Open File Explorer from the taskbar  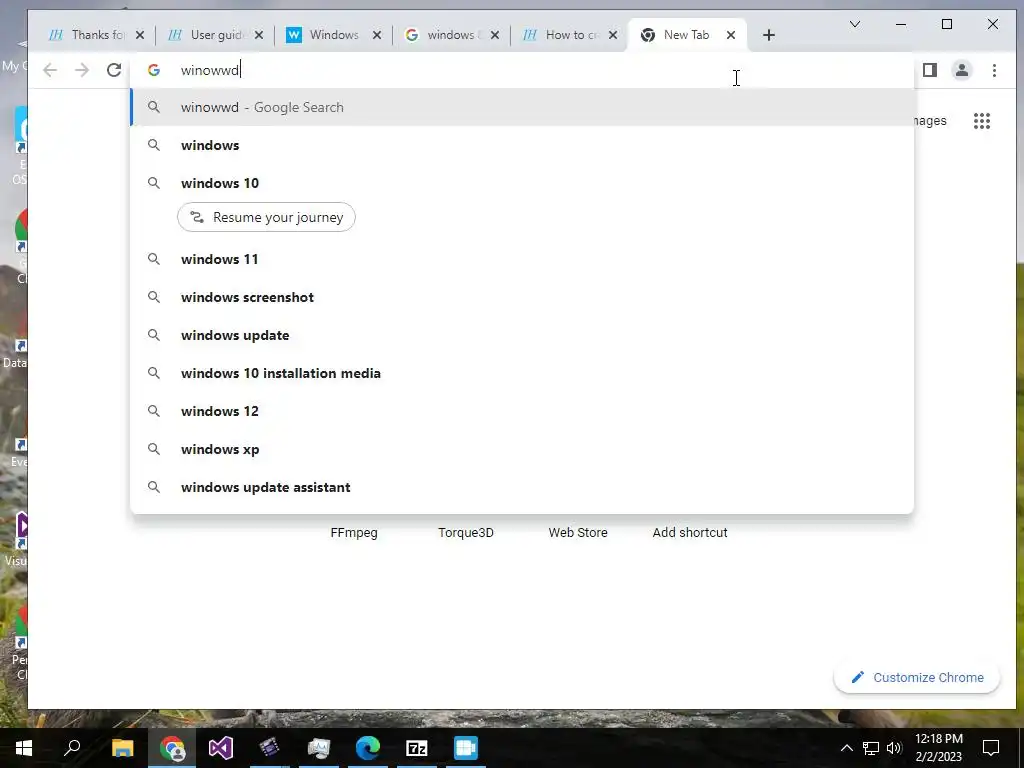tap(122, 748)
